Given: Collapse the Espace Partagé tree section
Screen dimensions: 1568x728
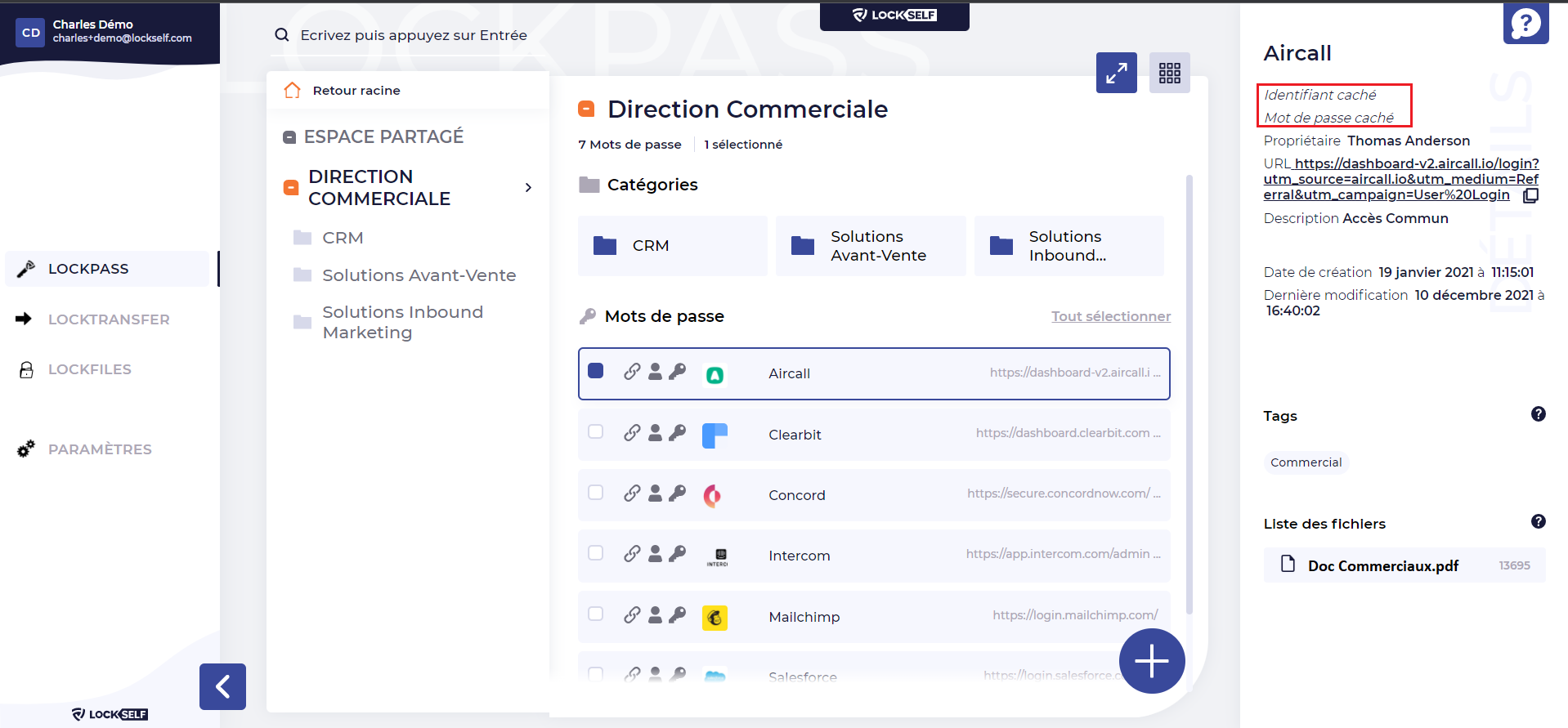Looking at the screenshot, I should tap(289, 137).
